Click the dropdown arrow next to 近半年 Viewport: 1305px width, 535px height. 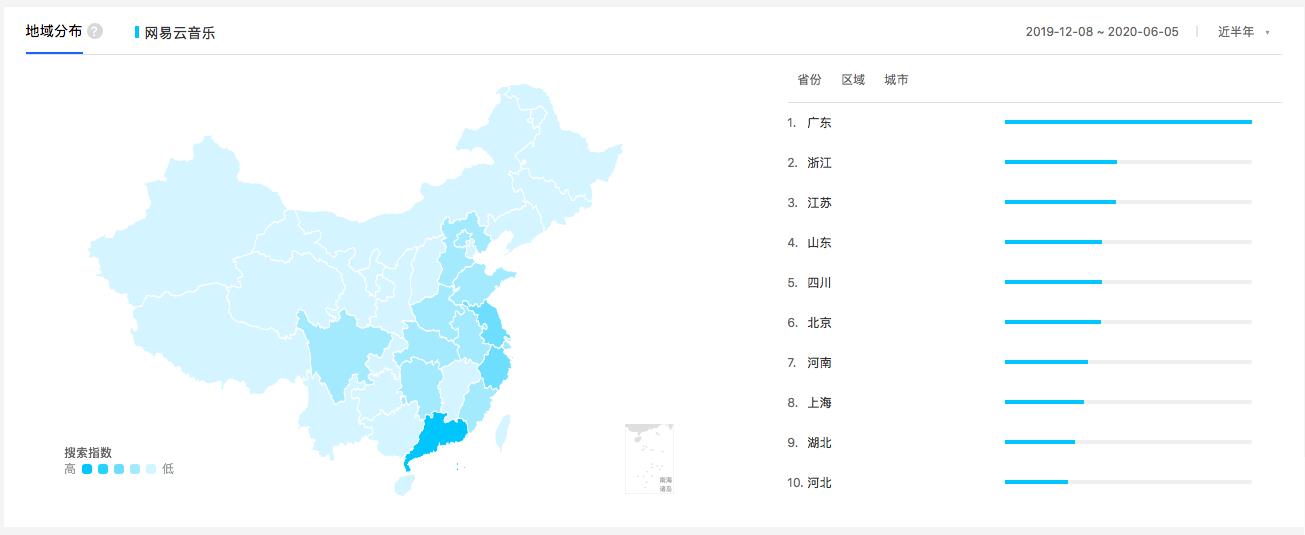[1267, 33]
